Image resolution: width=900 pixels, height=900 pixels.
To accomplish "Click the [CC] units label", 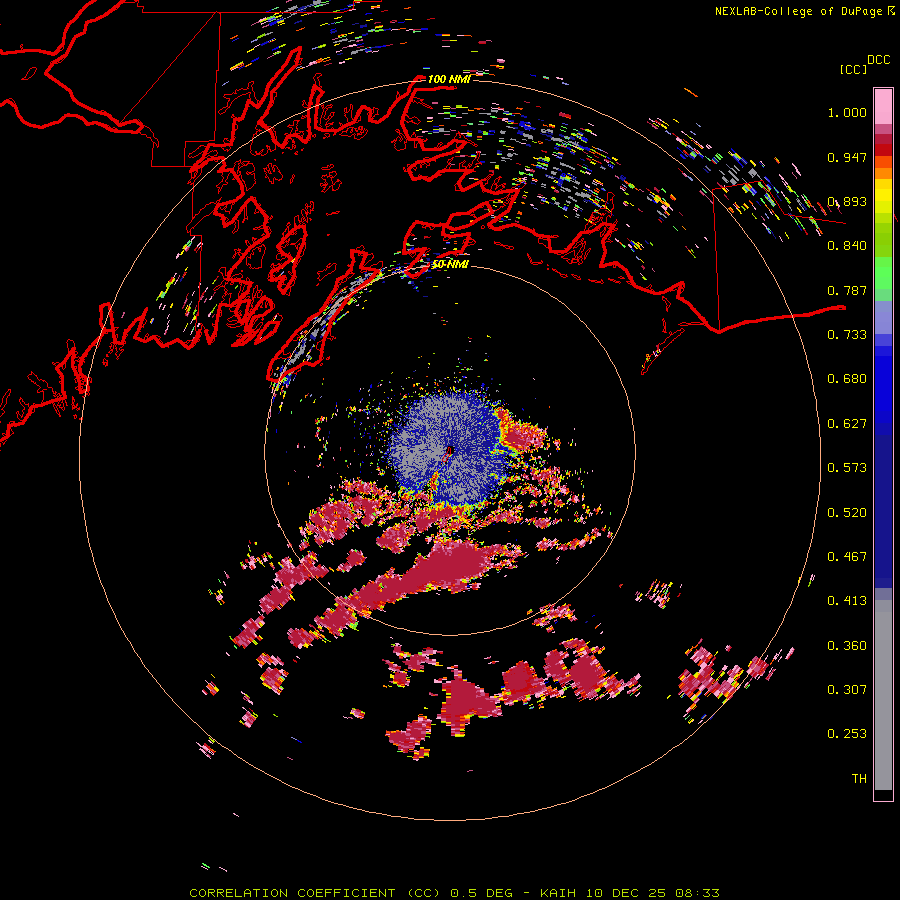I will [x=853, y=69].
